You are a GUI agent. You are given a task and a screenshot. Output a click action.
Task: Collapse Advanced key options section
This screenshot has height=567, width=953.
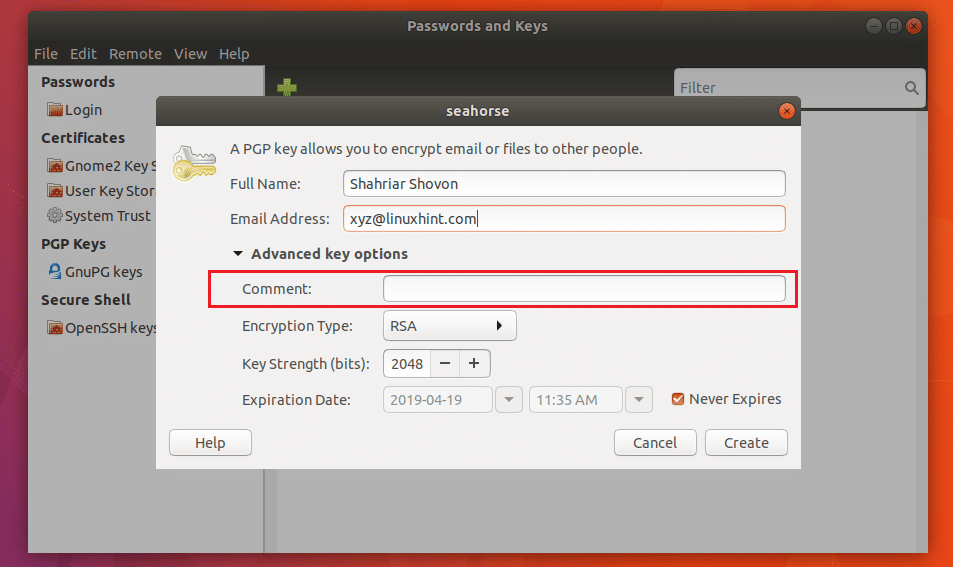click(x=238, y=253)
